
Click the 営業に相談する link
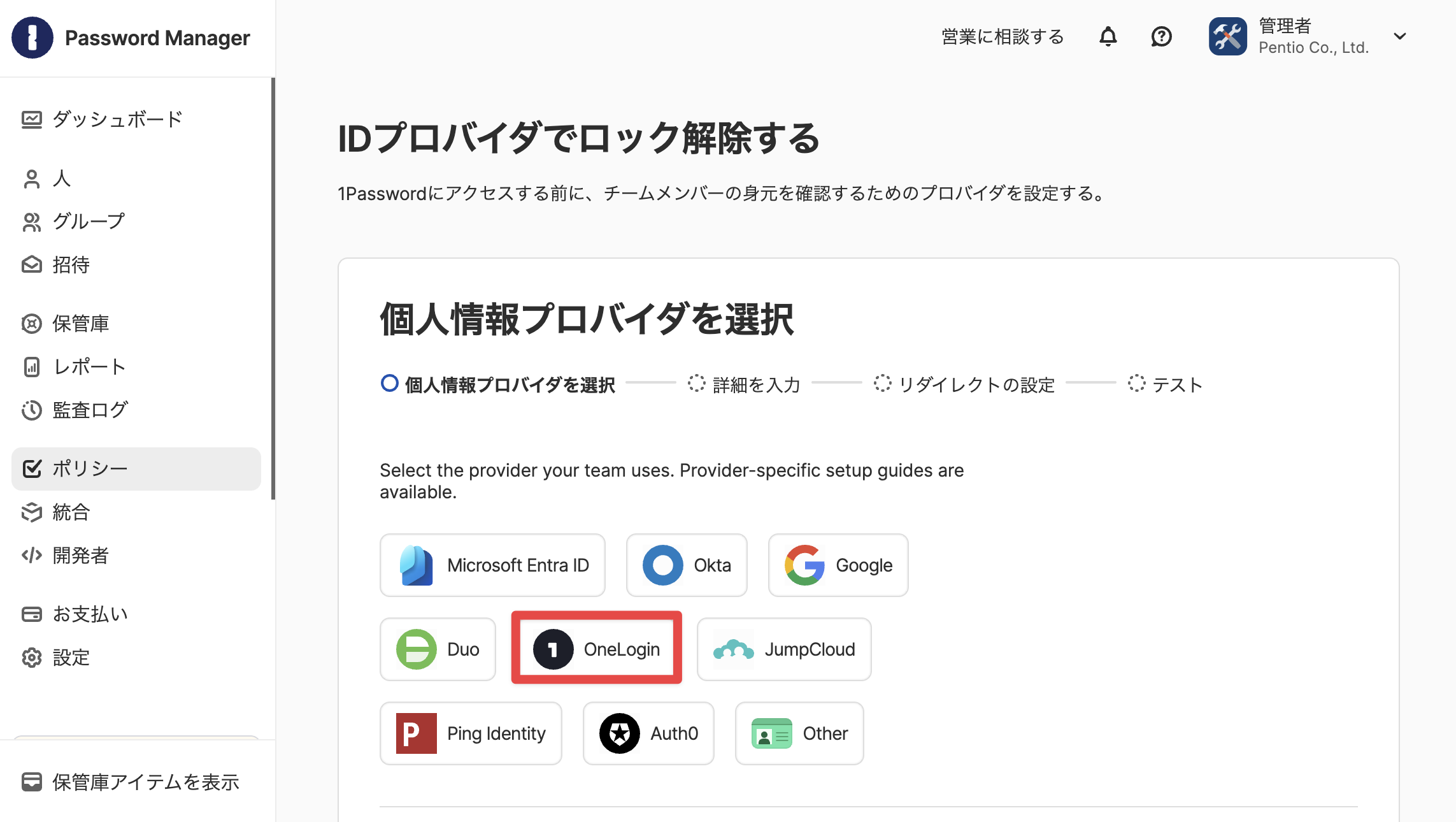pyautogui.click(x=1003, y=37)
